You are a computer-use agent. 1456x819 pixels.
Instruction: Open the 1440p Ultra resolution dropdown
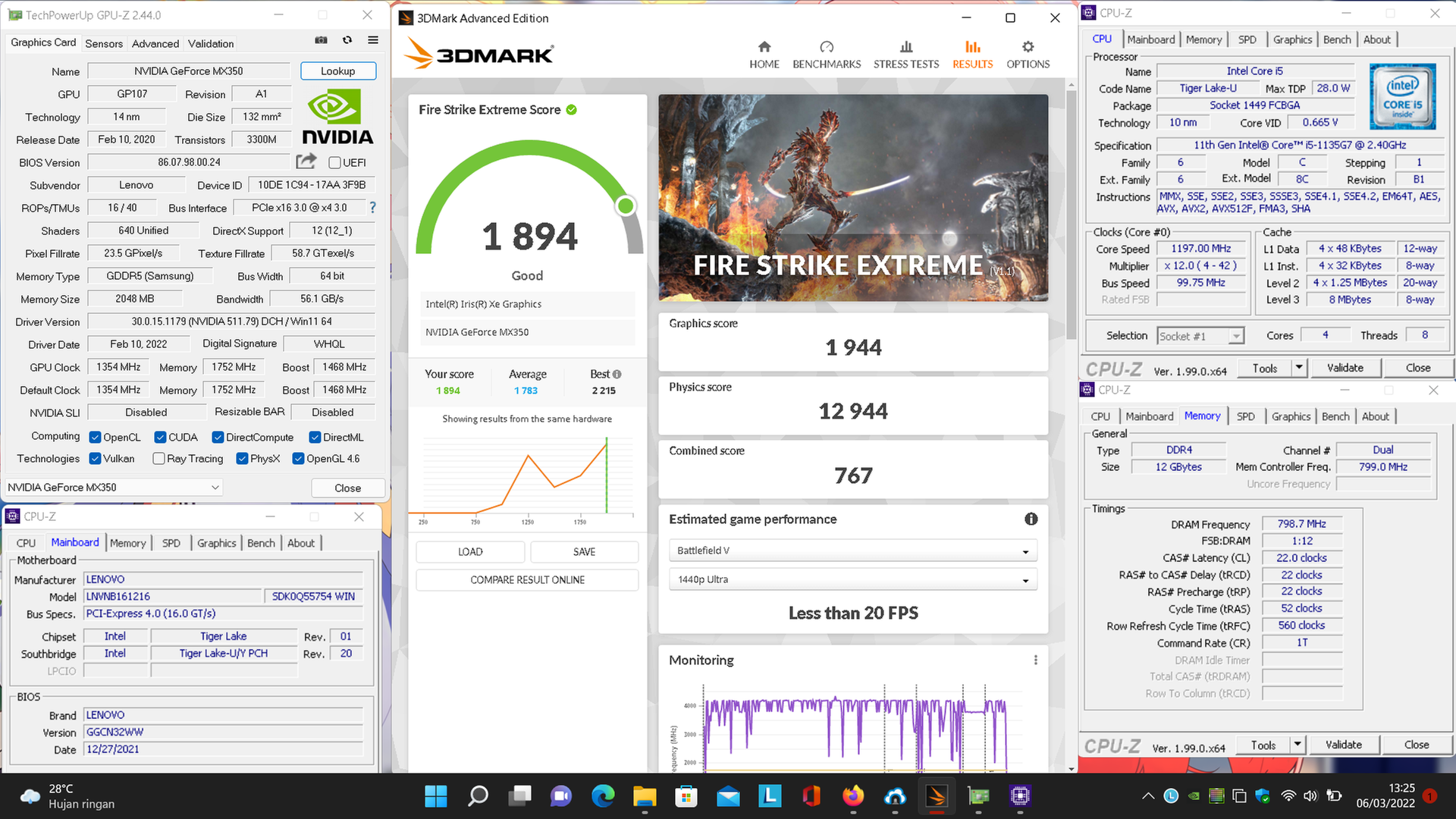(853, 579)
